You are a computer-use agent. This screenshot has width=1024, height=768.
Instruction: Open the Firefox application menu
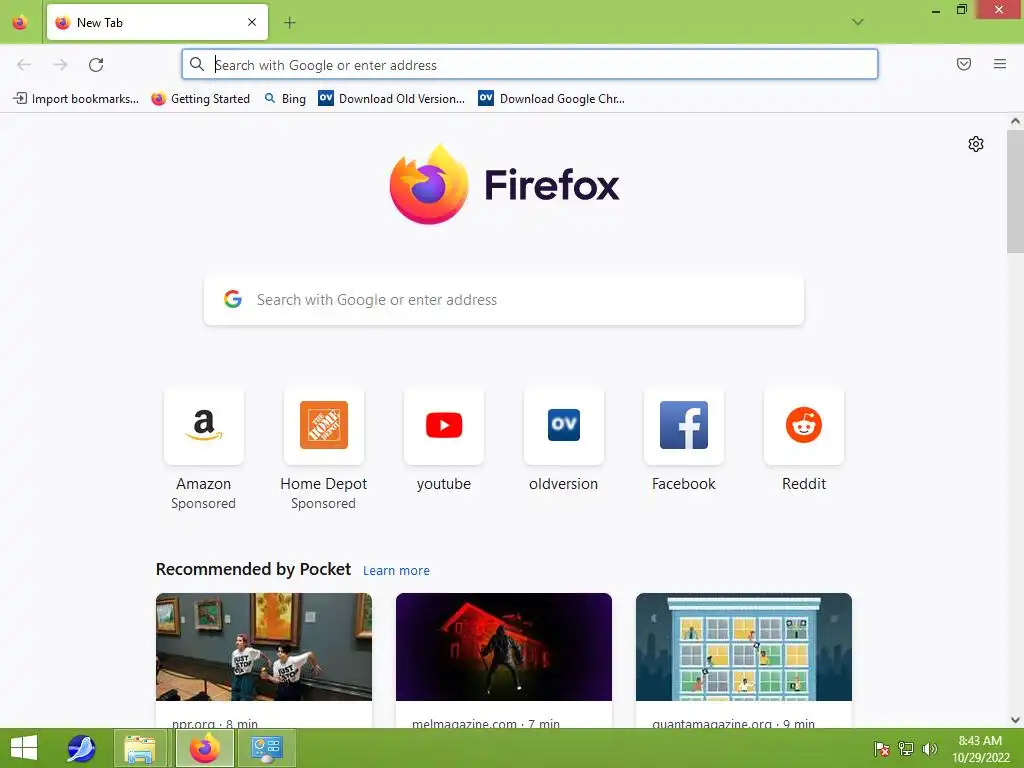click(999, 64)
